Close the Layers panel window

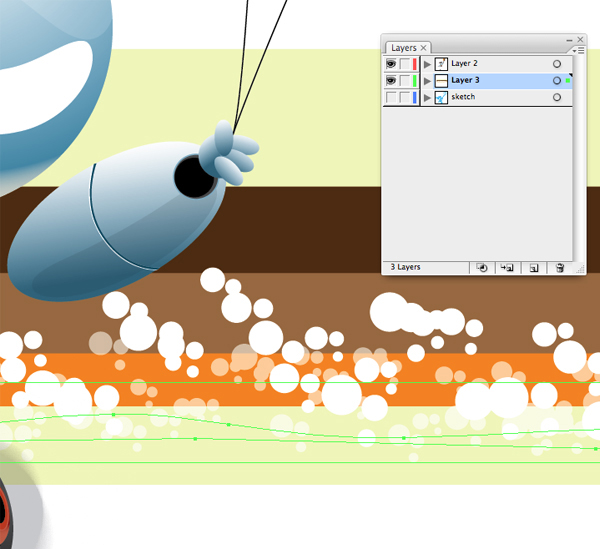click(x=580, y=39)
